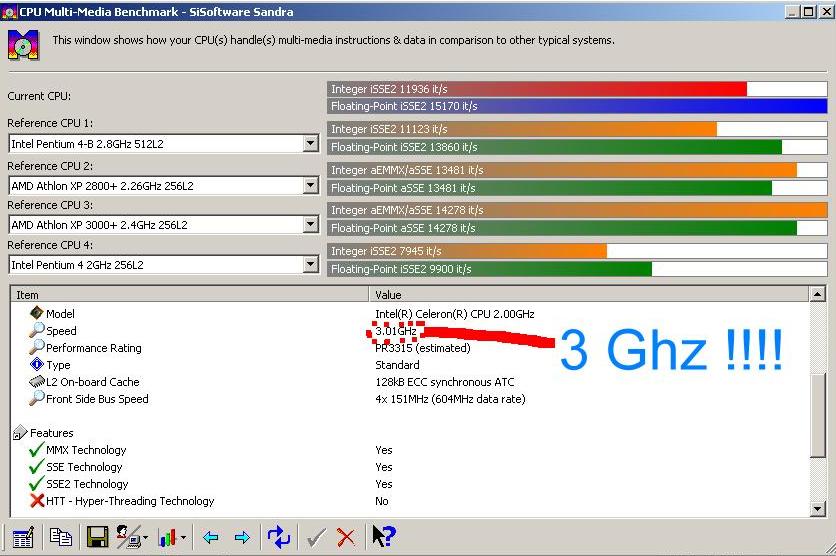The image size is (836, 556).
Task: Click the Speed magnifier icon
Action: point(37,330)
